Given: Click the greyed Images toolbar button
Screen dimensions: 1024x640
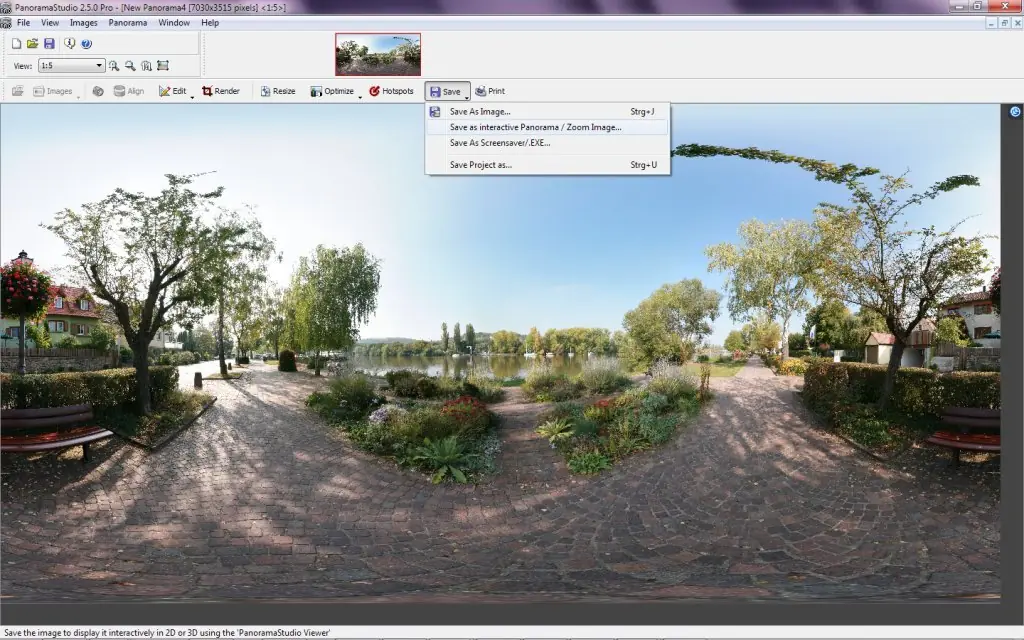Looking at the screenshot, I should [x=53, y=91].
